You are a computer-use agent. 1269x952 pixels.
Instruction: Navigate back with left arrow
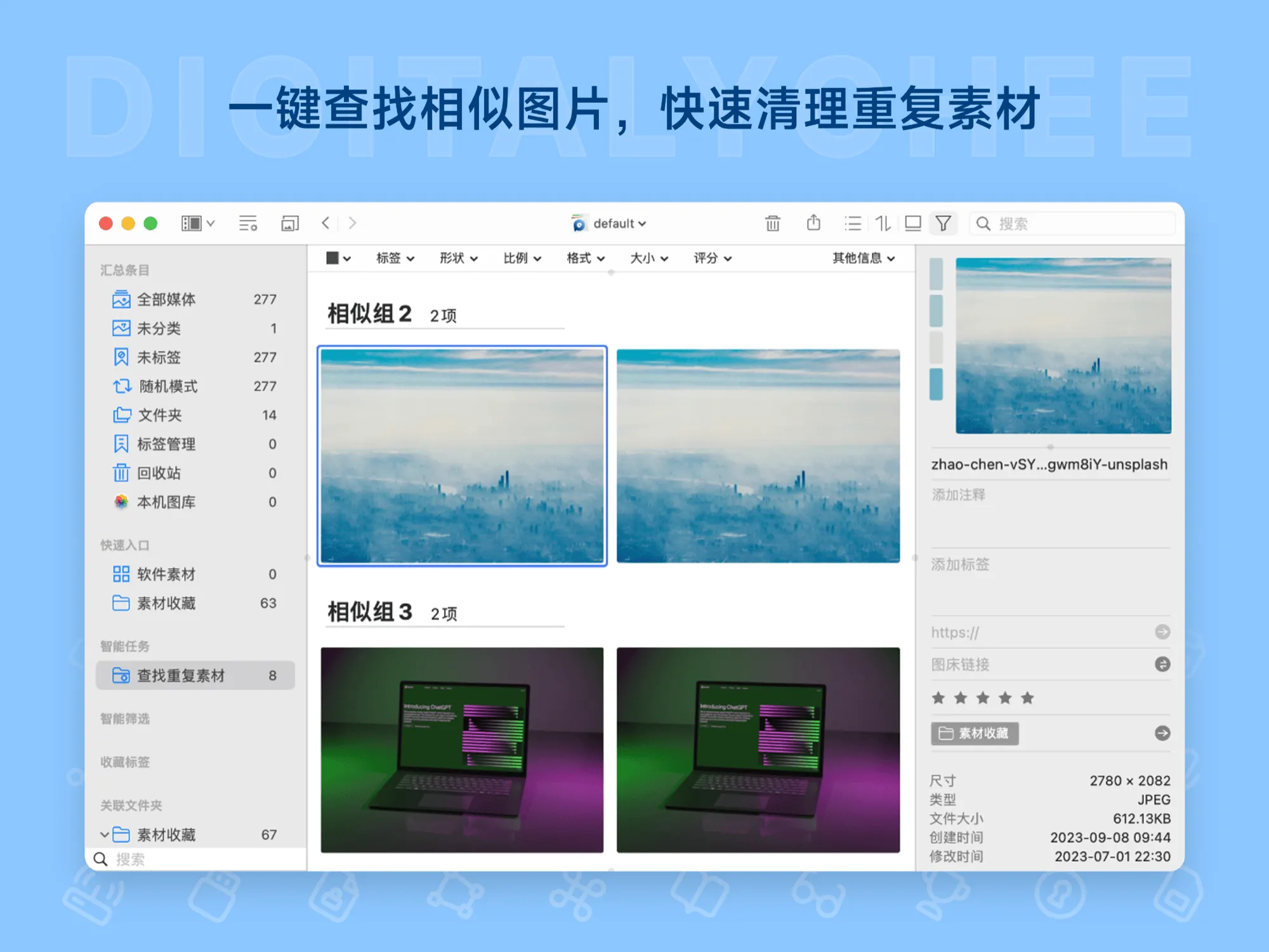325,223
